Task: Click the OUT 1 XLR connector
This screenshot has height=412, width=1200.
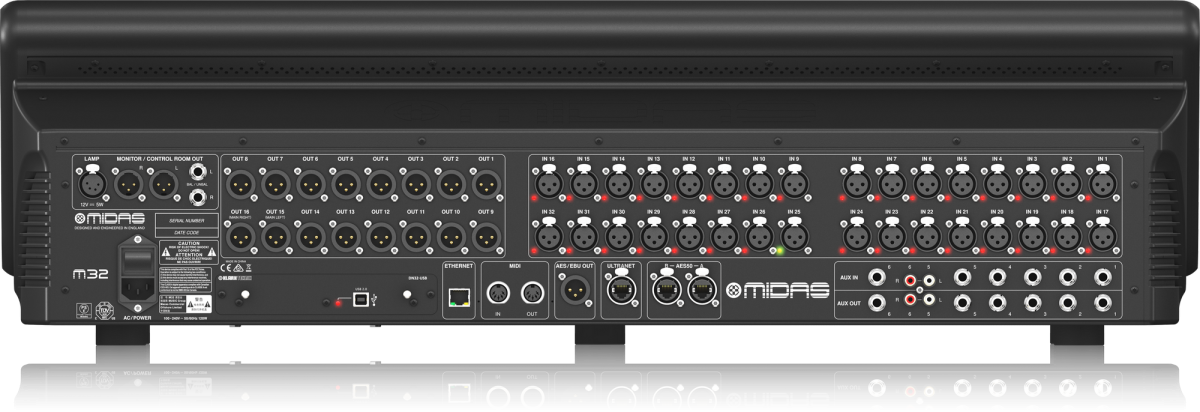Action: (x=486, y=184)
